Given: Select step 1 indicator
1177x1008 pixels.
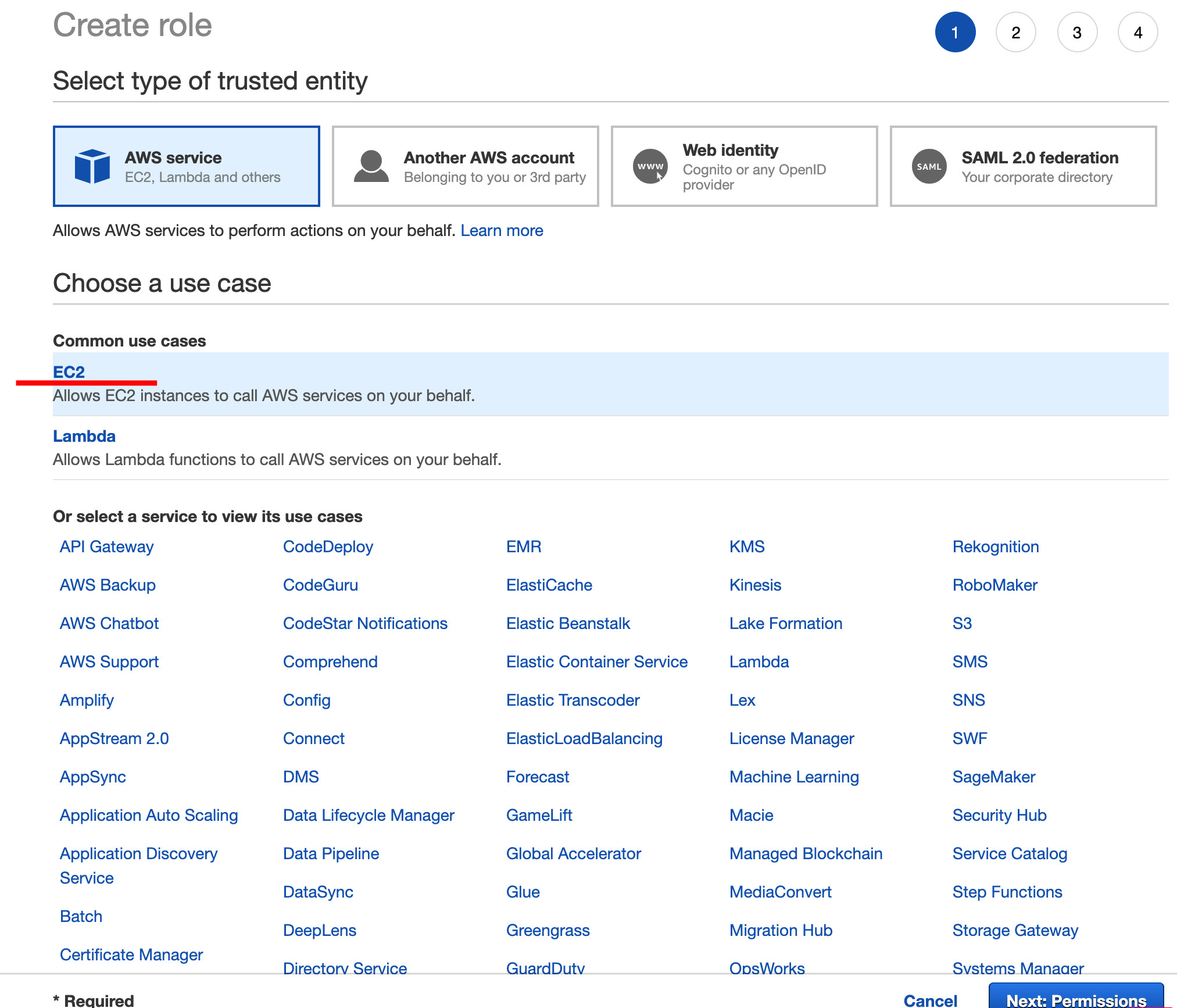Looking at the screenshot, I should (x=955, y=33).
